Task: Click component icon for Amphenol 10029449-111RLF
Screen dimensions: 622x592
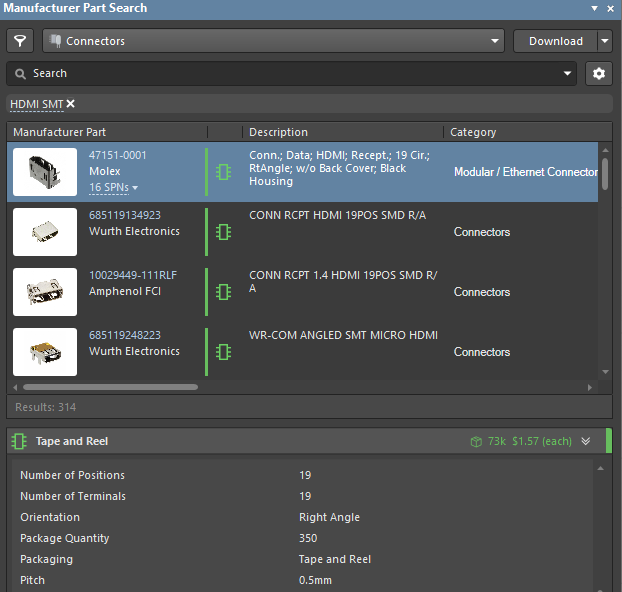Action: [224, 292]
